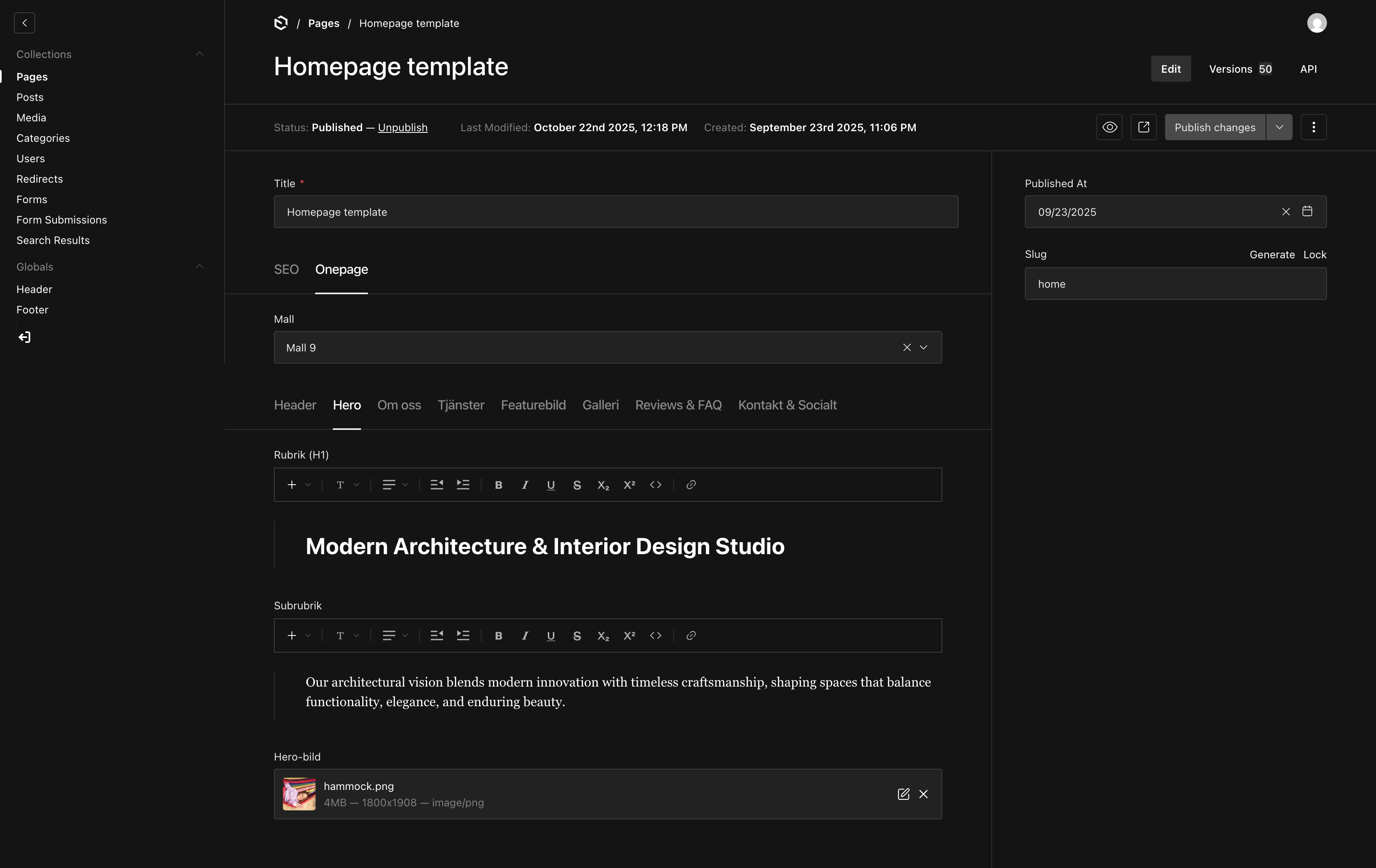Expand the Publish changes options chevron
Image resolution: width=1376 pixels, height=868 pixels.
pyautogui.click(x=1280, y=127)
